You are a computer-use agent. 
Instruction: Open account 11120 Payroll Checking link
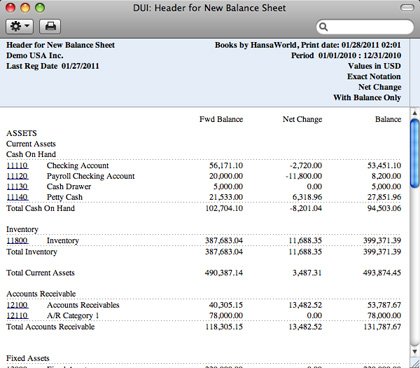(17, 176)
